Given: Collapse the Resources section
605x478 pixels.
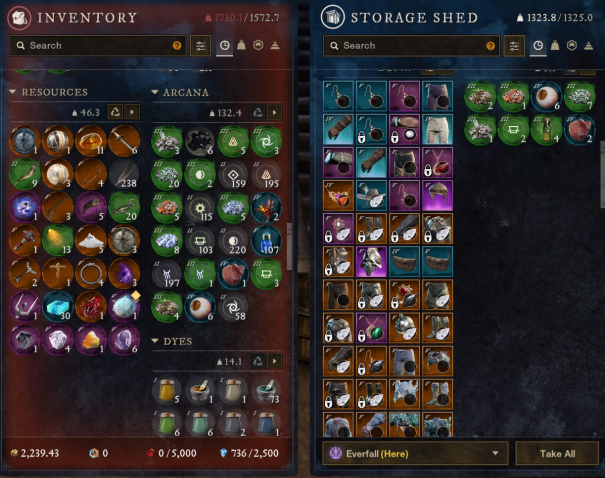Looking at the screenshot, I should tap(13, 92).
